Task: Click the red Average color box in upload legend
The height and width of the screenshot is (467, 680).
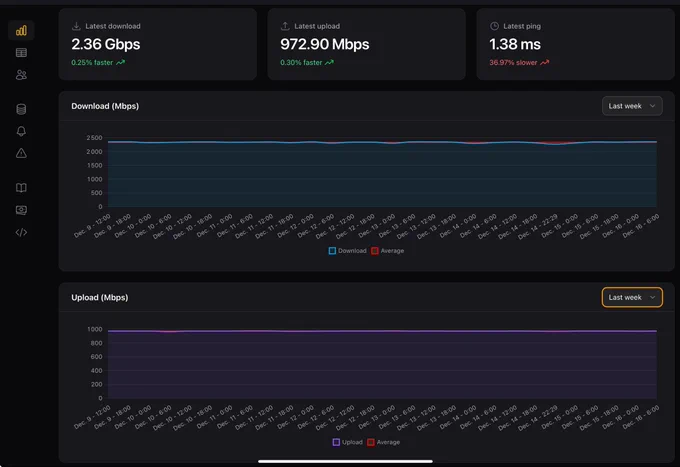Action: [x=371, y=442]
